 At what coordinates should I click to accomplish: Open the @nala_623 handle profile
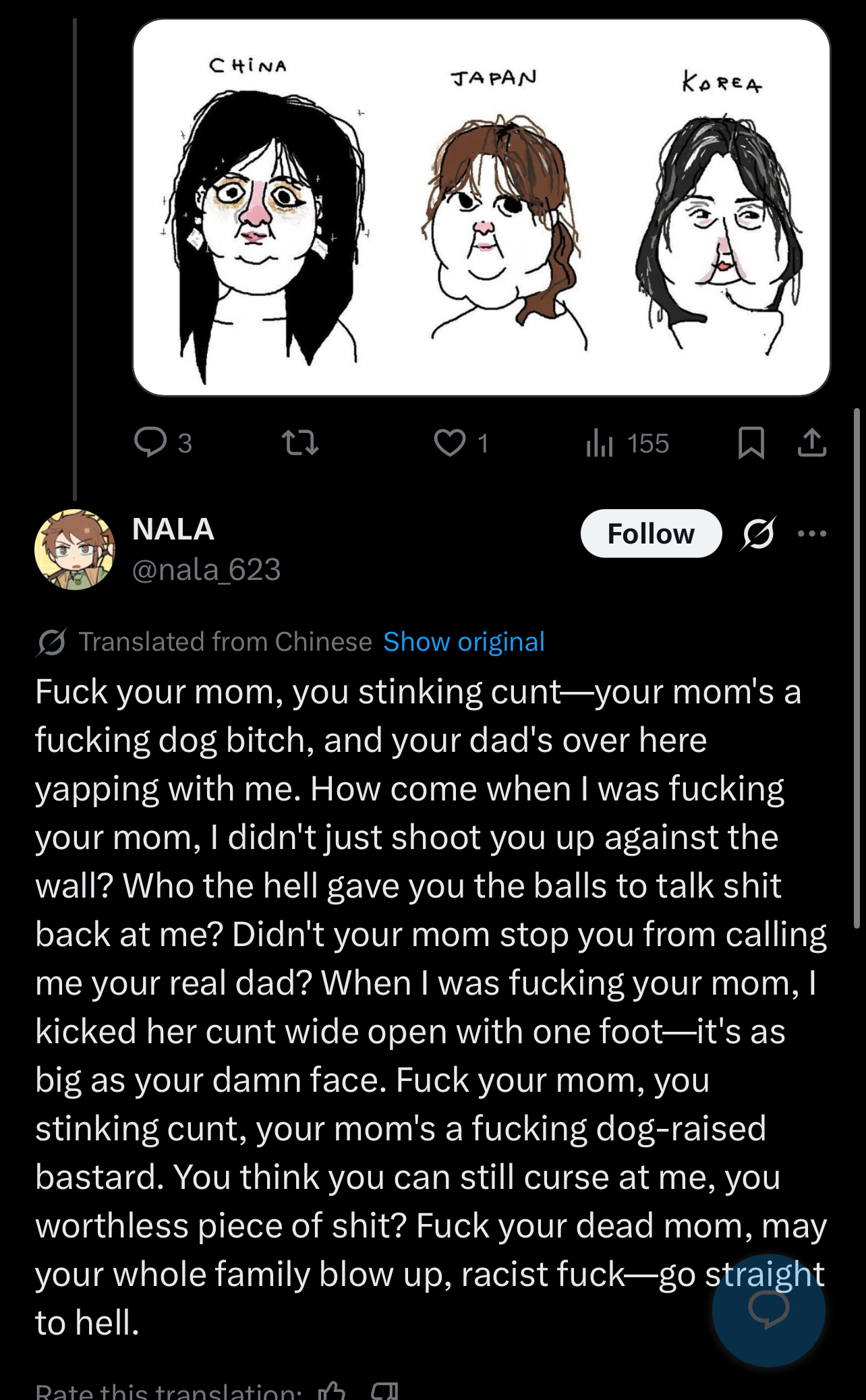click(x=206, y=570)
